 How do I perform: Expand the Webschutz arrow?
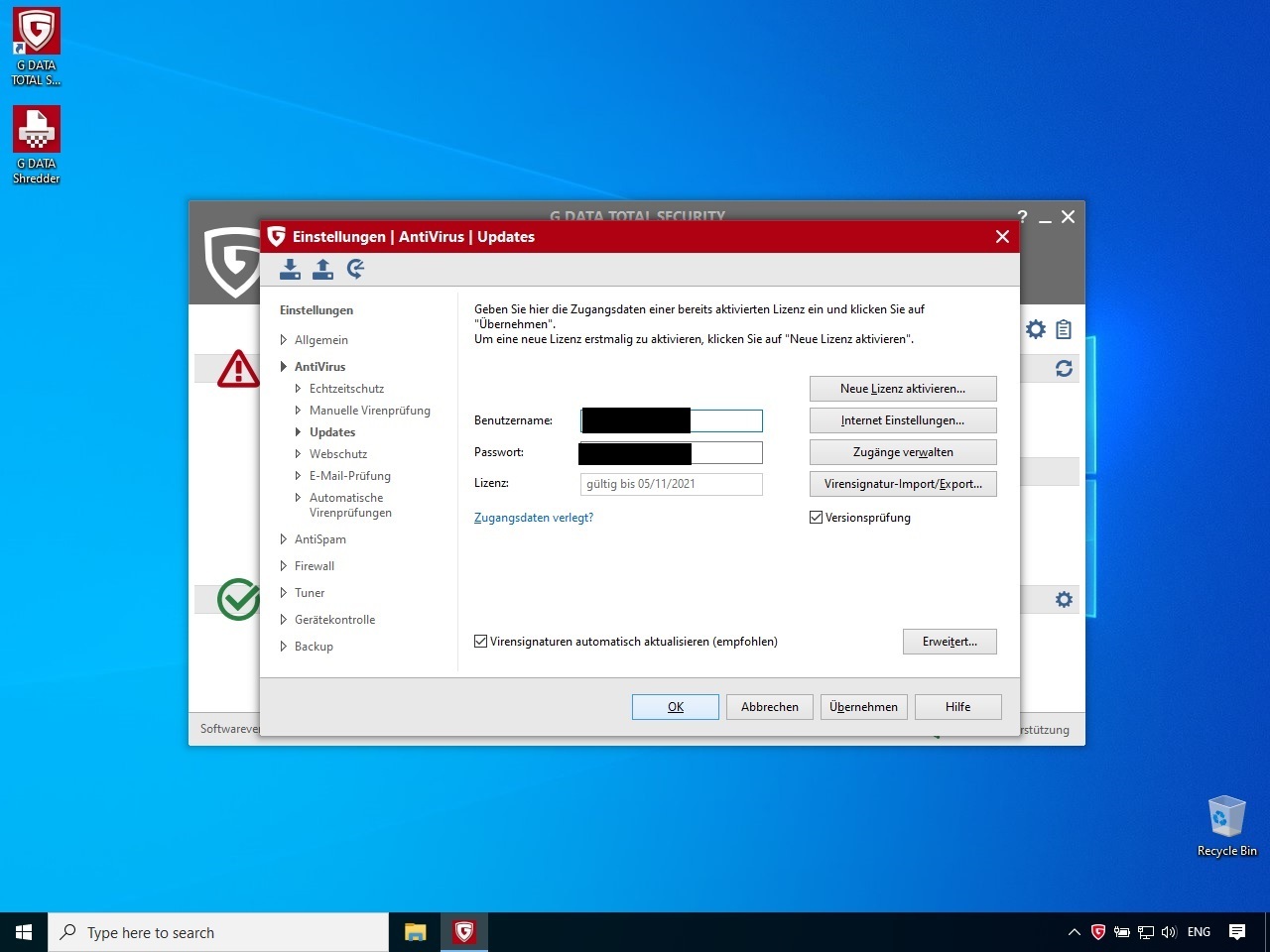click(x=298, y=454)
